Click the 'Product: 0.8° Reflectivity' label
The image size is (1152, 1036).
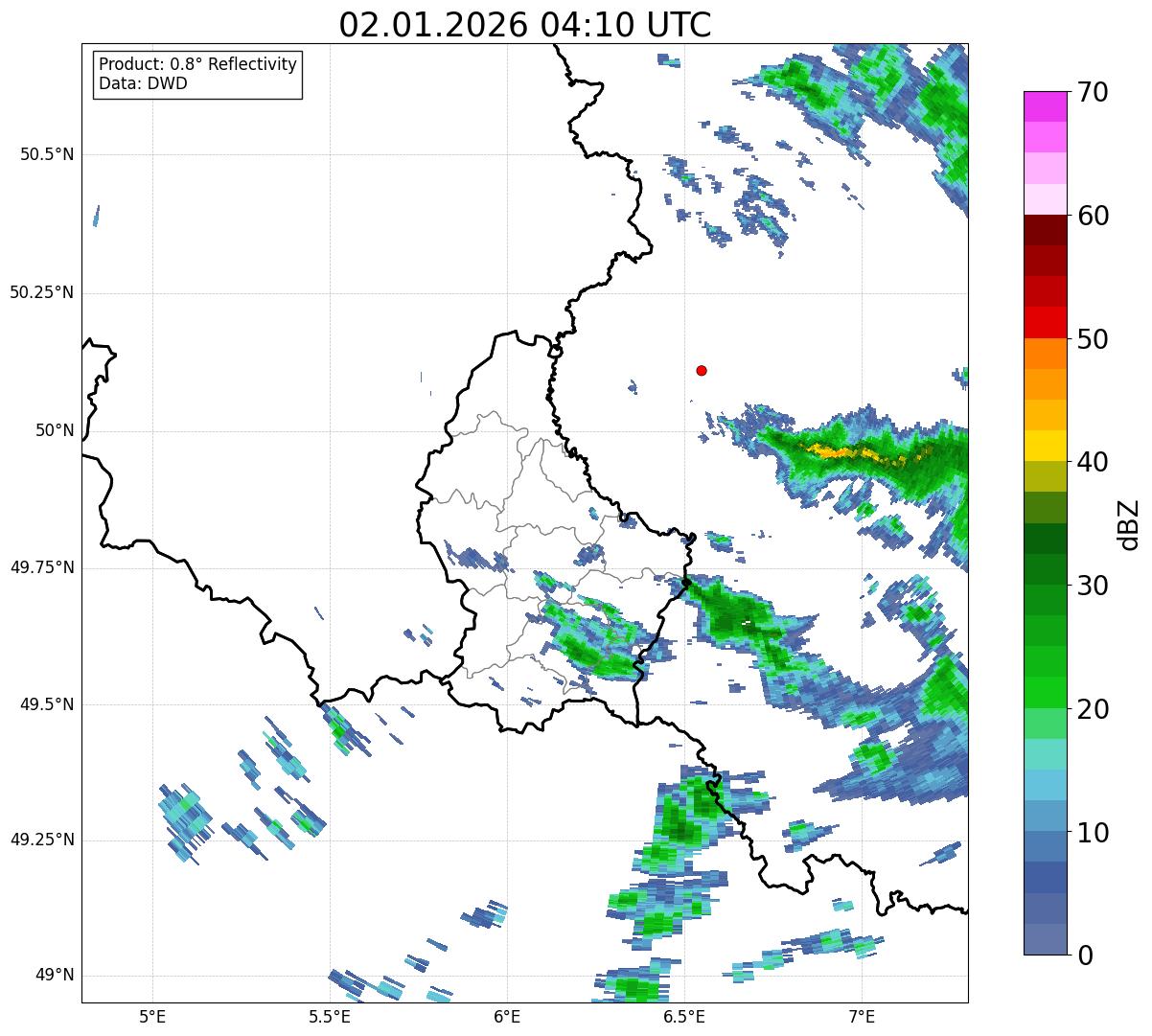(x=198, y=64)
